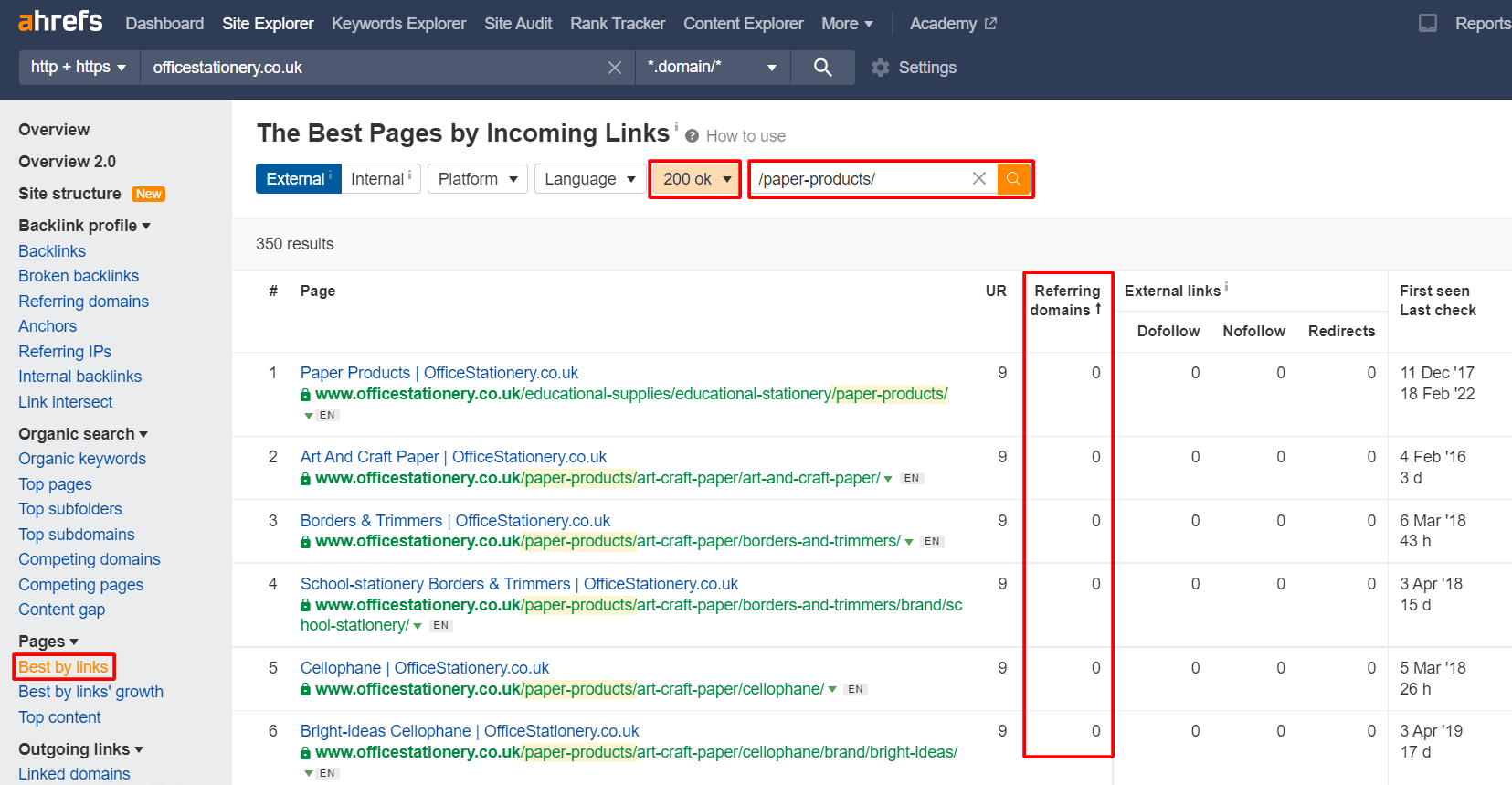The width and height of the screenshot is (1512, 785).
Task: Open Best by links' growth report
Action: (90, 692)
